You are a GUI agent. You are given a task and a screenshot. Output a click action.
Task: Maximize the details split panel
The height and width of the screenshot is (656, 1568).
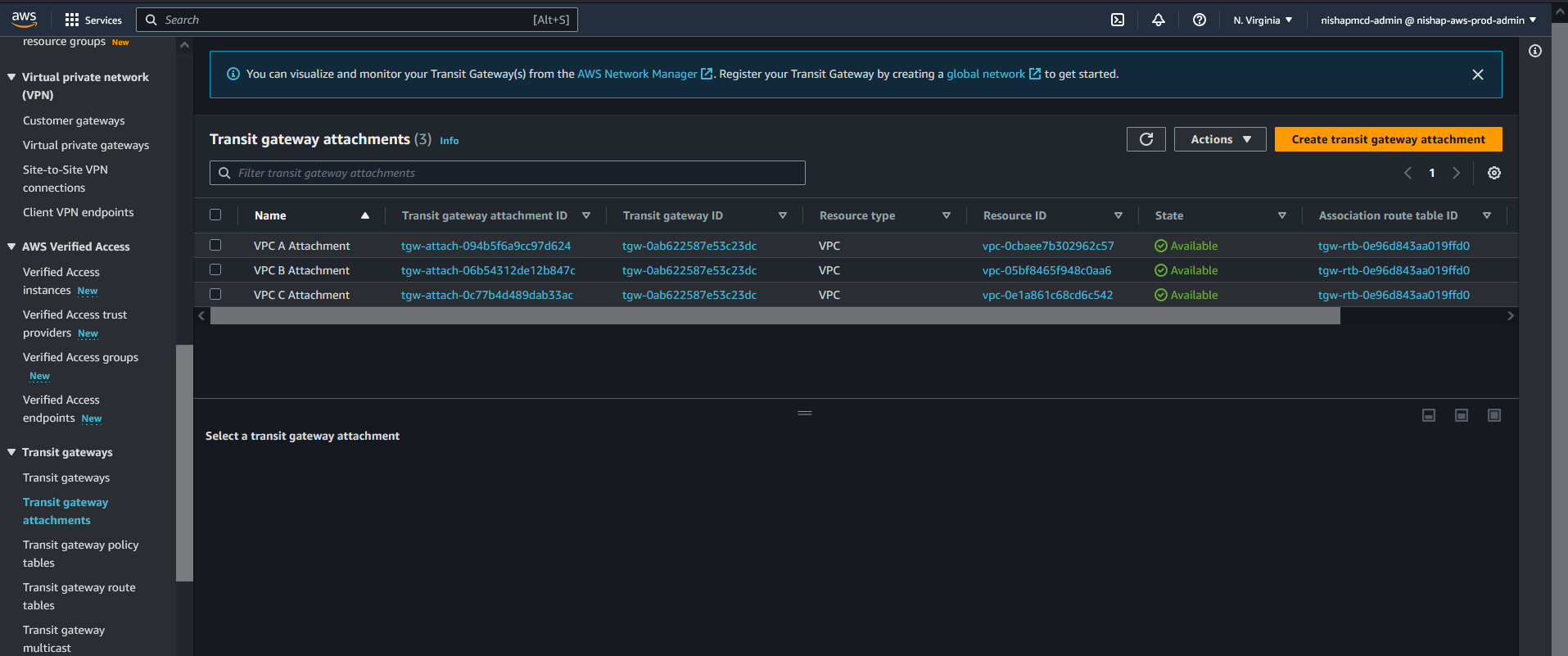[x=1493, y=415]
